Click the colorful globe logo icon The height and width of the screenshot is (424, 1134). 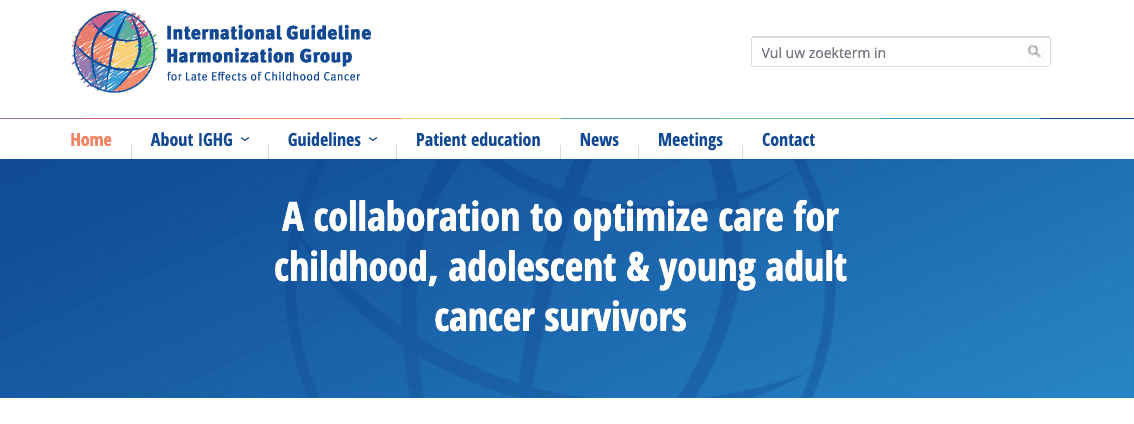114,52
